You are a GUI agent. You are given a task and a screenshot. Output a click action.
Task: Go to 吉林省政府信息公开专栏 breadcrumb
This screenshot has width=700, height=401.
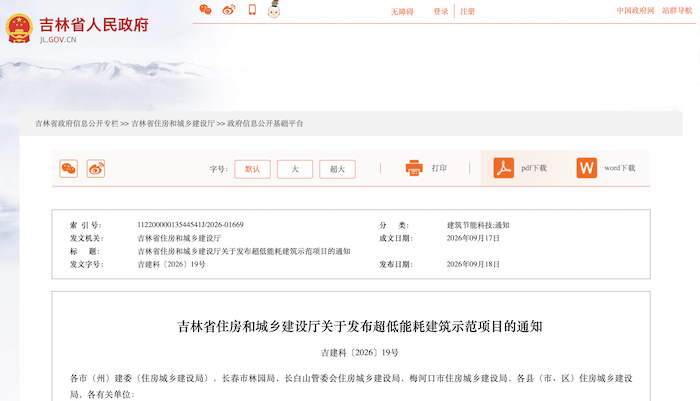tap(77, 124)
